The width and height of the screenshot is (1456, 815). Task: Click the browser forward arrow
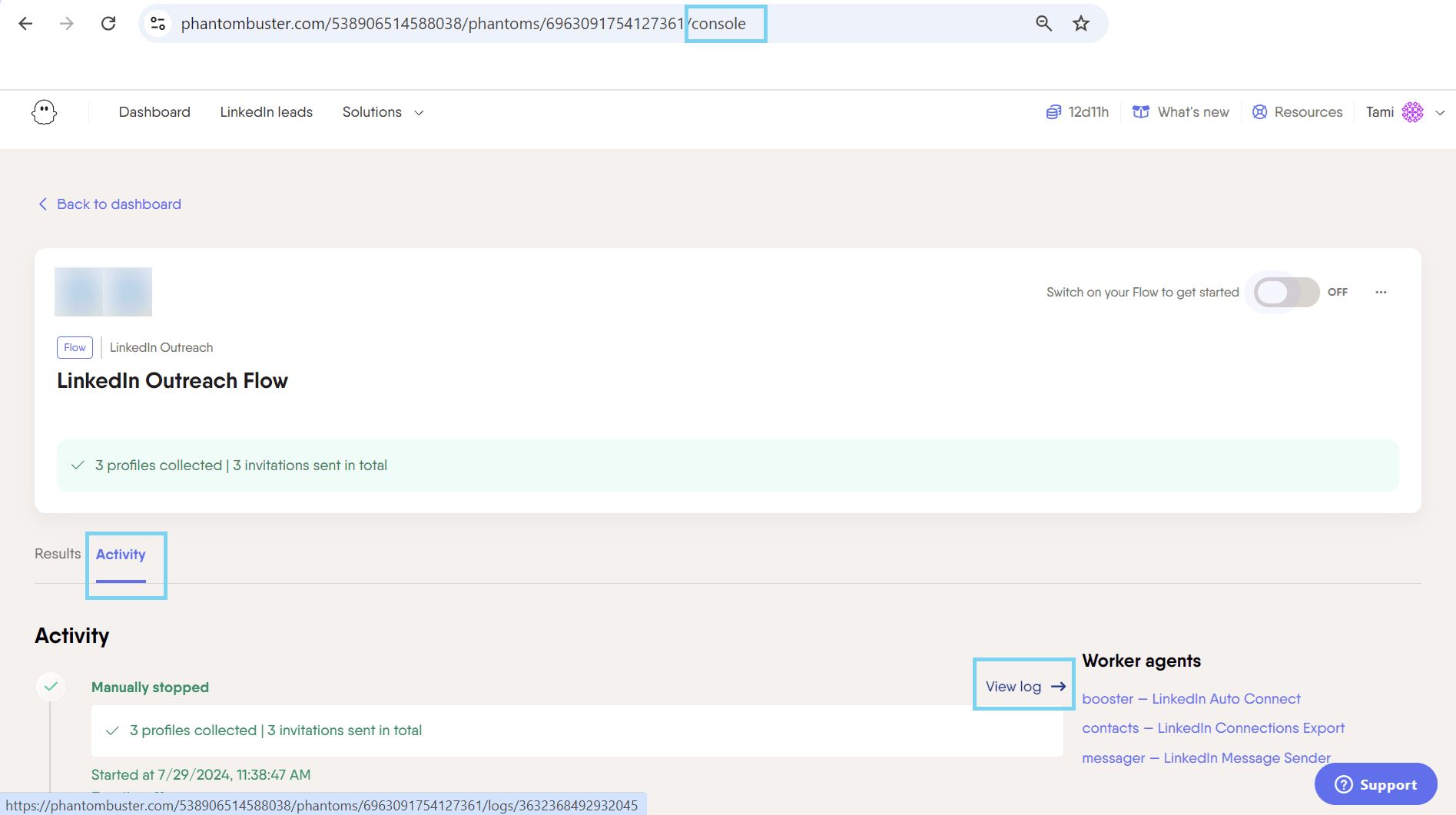(67, 23)
